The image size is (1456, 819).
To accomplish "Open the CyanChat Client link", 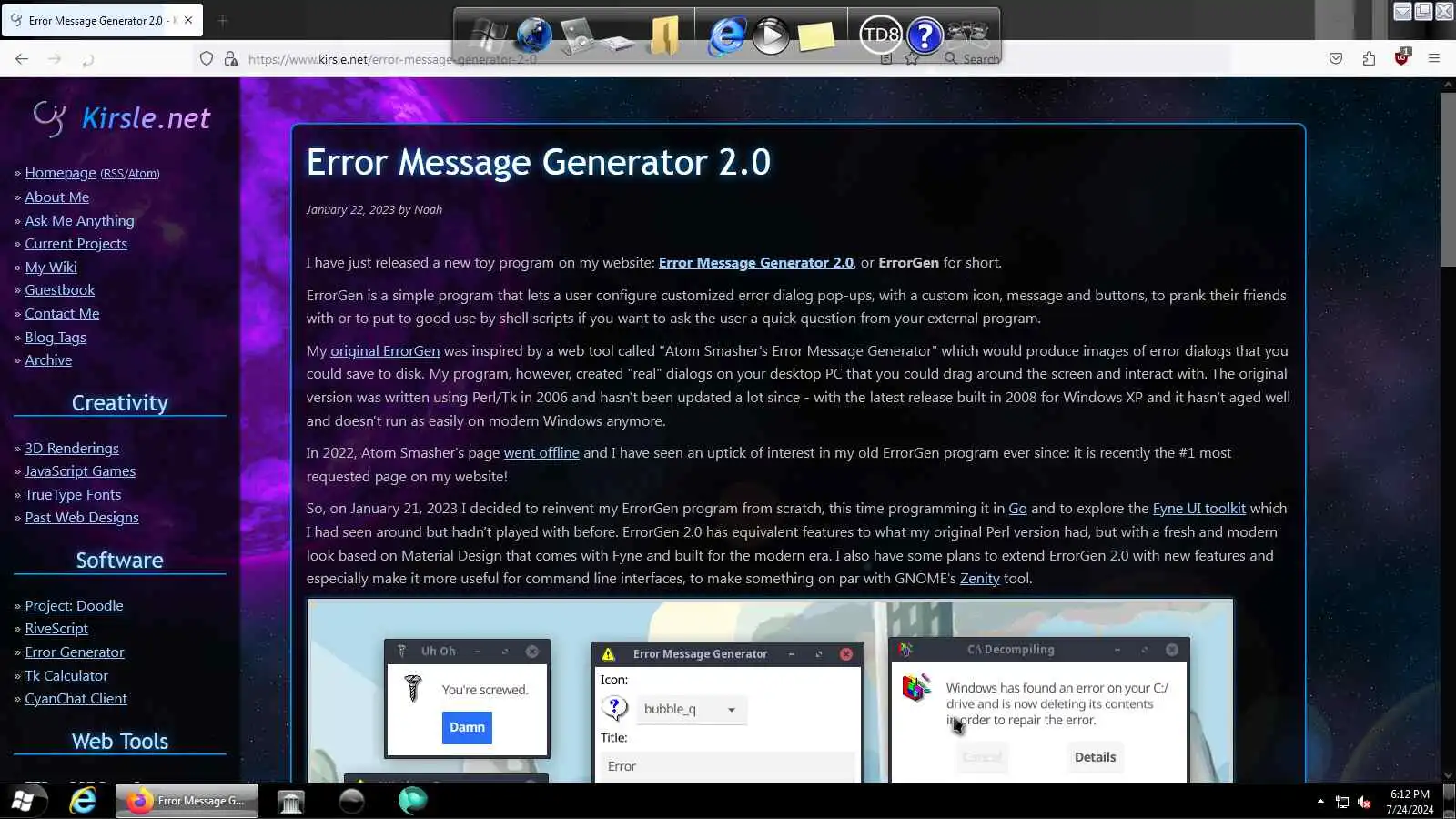I will coord(76,699).
